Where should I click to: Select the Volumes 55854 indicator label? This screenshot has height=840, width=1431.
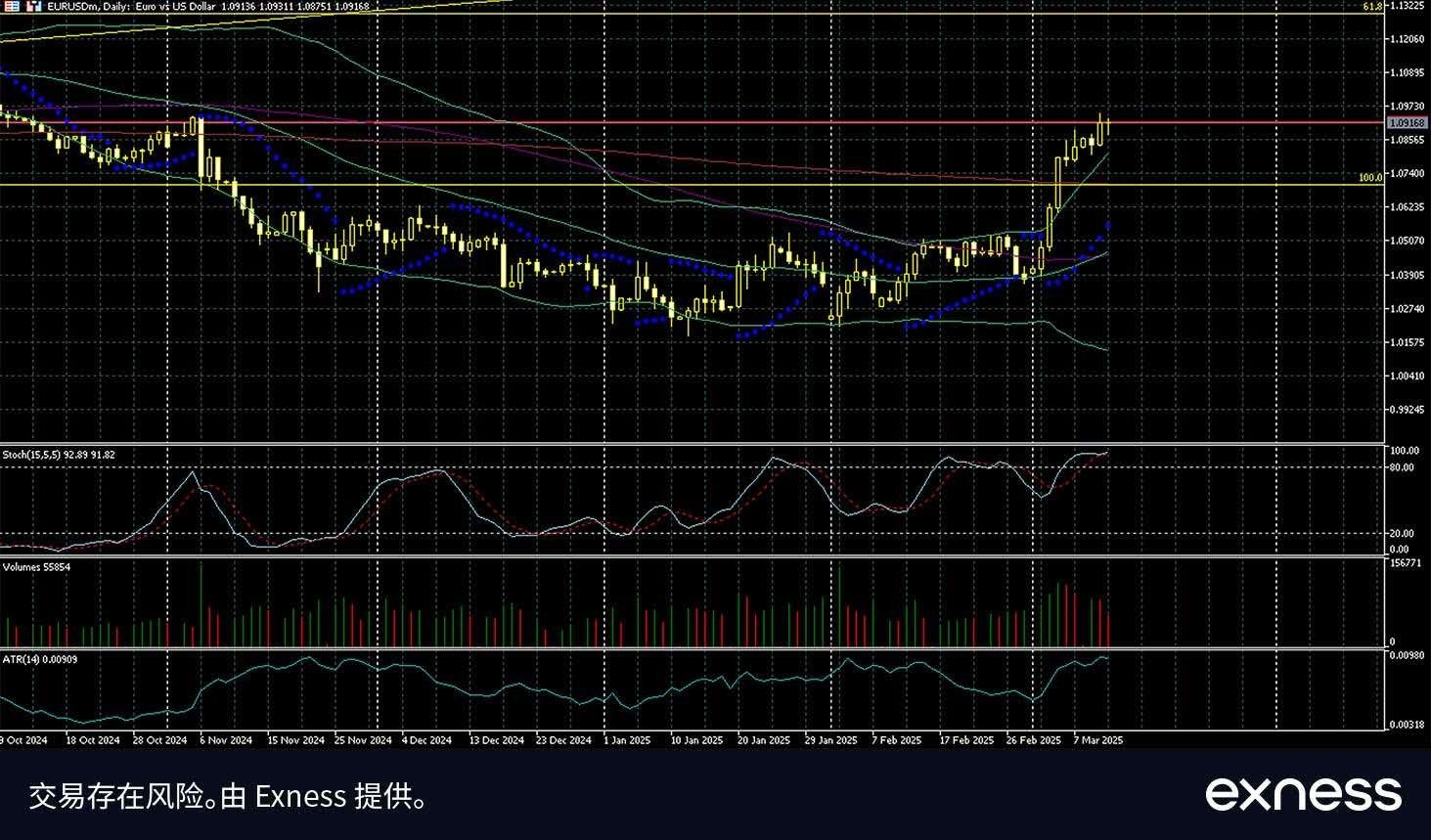[x=36, y=567]
